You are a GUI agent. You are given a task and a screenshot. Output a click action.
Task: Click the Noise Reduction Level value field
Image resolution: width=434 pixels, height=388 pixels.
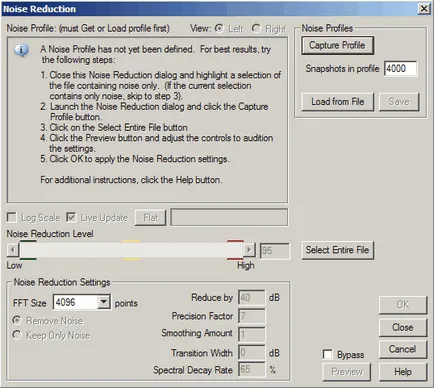pyautogui.click(x=275, y=251)
